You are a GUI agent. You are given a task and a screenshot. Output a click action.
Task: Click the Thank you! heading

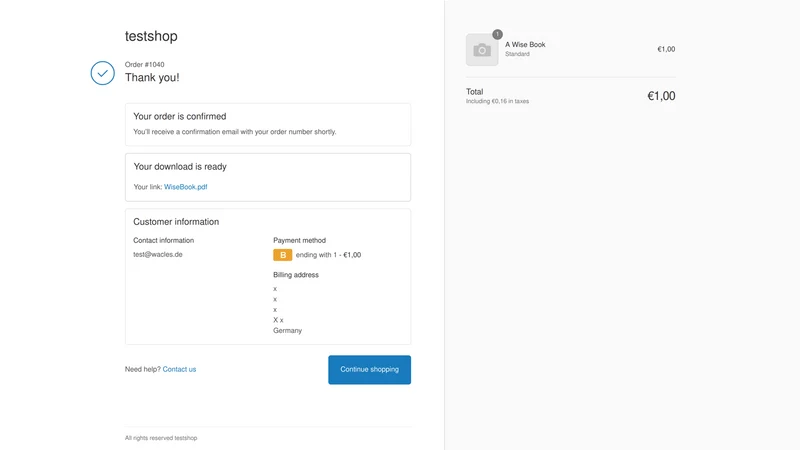tap(152, 78)
